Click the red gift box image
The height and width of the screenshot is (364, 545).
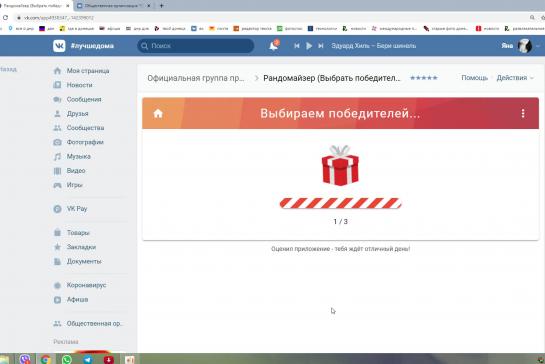pyautogui.click(x=340, y=165)
